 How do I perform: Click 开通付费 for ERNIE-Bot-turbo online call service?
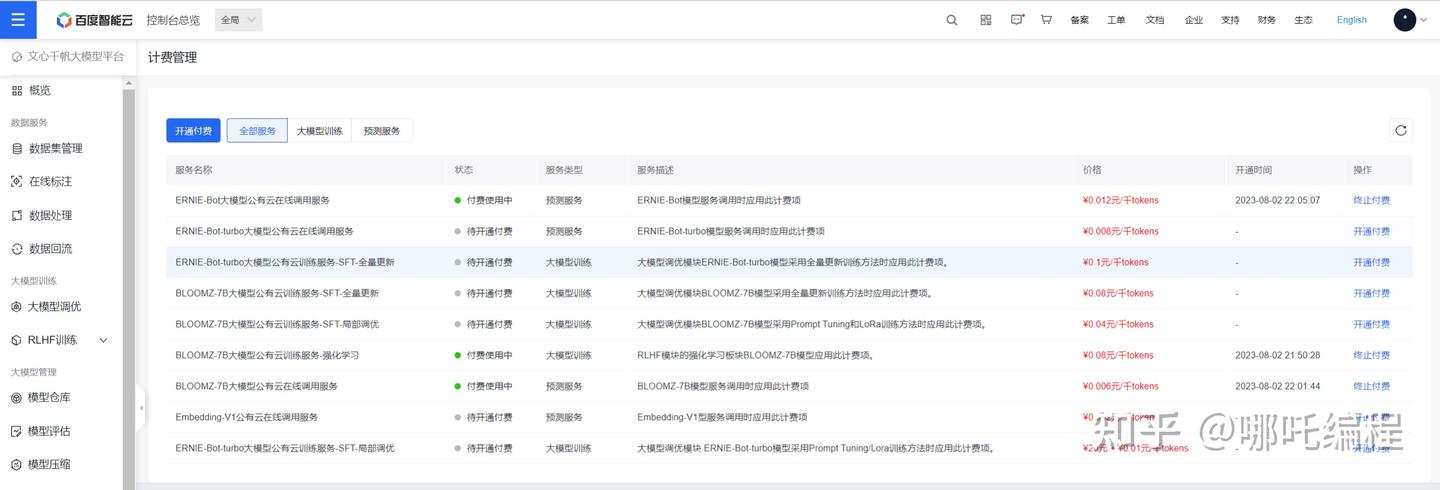(1371, 231)
